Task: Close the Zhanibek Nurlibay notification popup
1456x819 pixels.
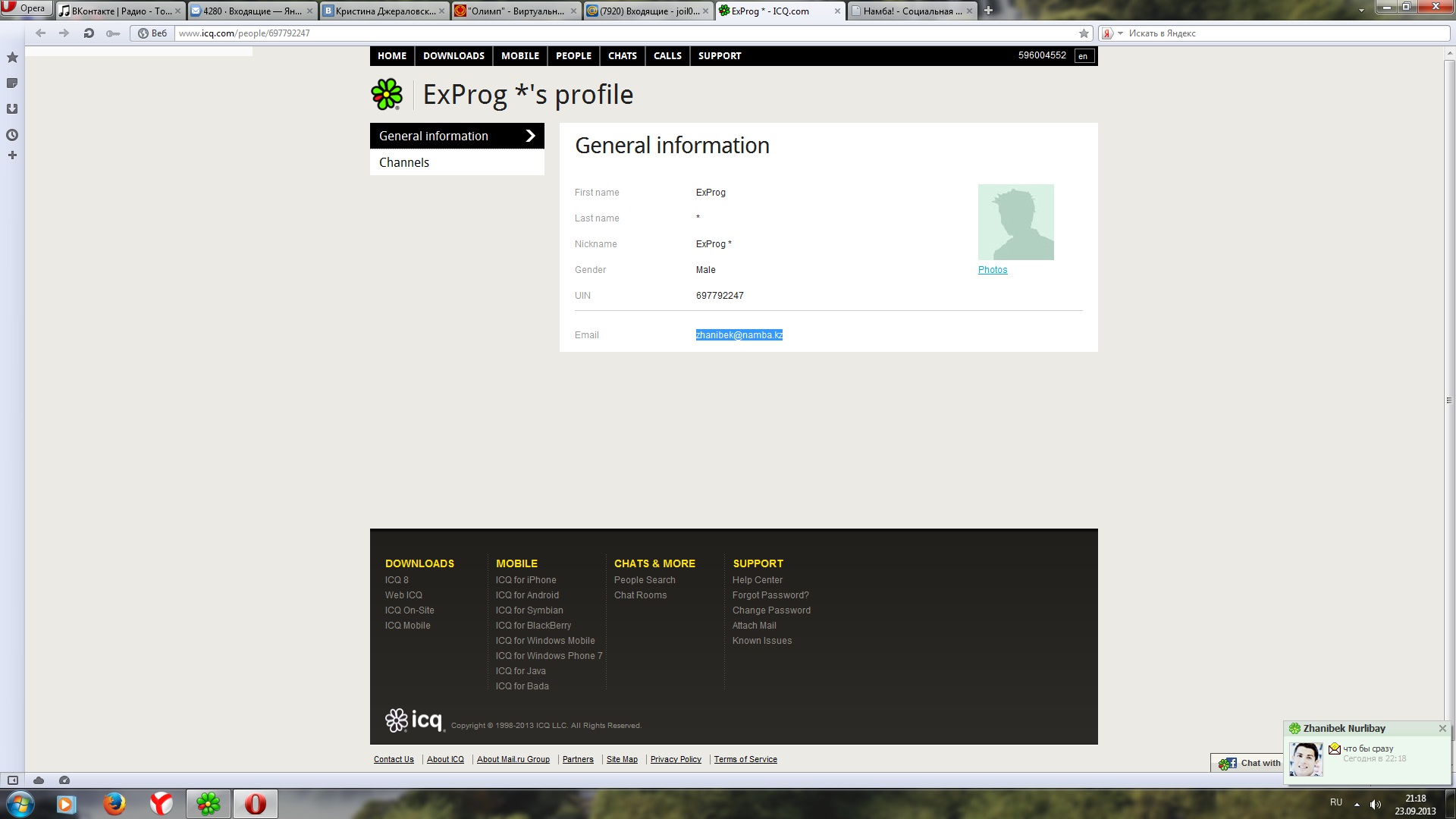Action: (x=1442, y=729)
